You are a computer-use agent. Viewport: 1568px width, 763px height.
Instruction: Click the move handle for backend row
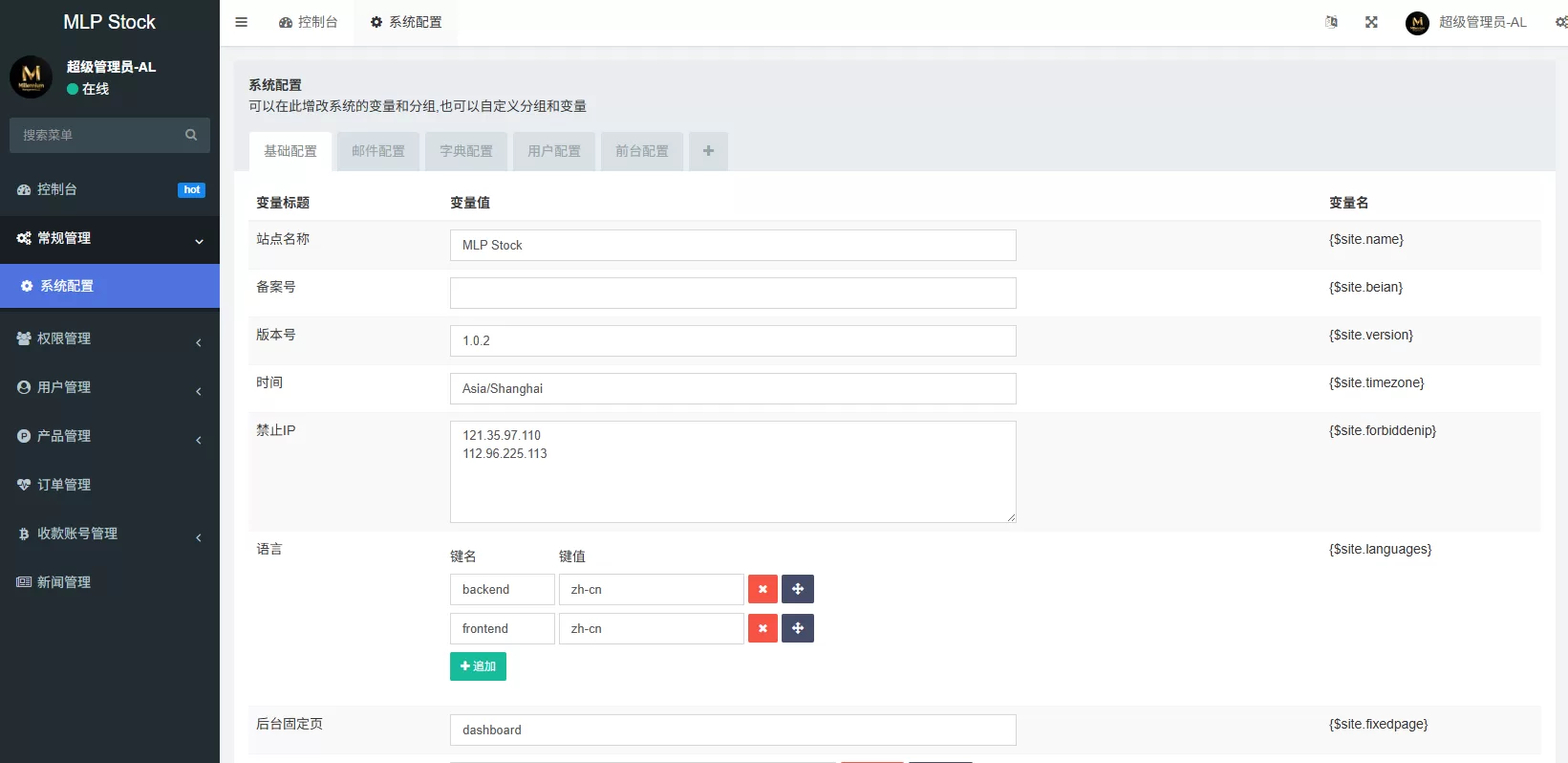(798, 589)
